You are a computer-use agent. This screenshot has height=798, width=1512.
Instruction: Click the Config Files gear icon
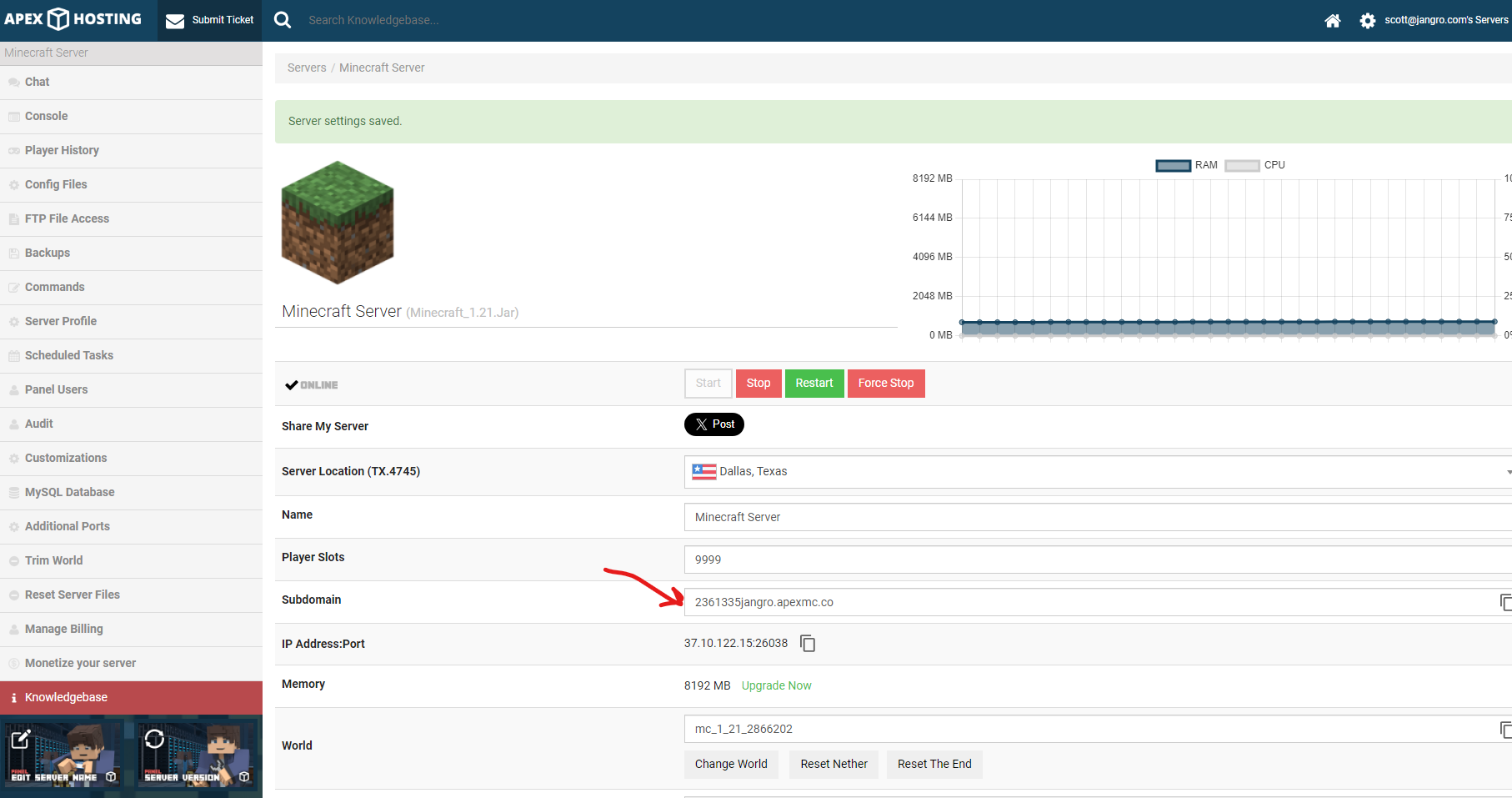pyautogui.click(x=14, y=185)
